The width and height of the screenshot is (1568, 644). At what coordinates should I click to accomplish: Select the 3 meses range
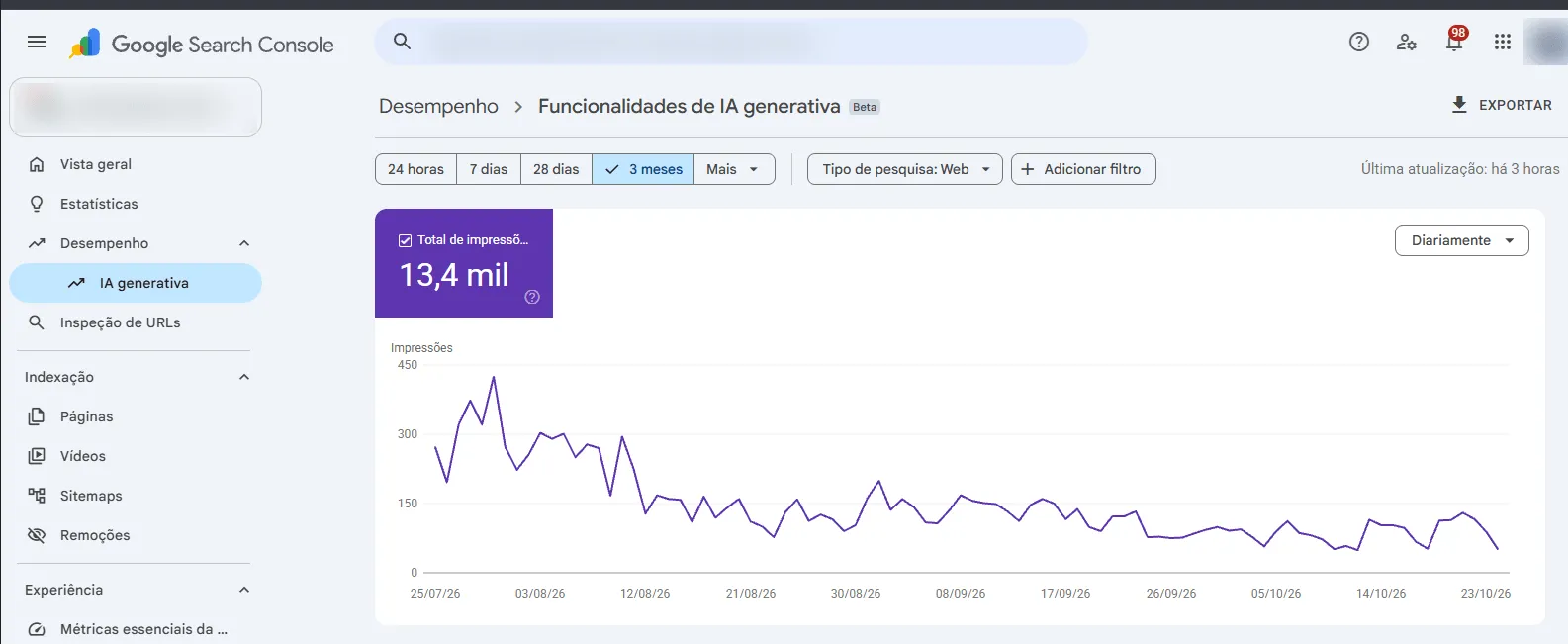[643, 169]
